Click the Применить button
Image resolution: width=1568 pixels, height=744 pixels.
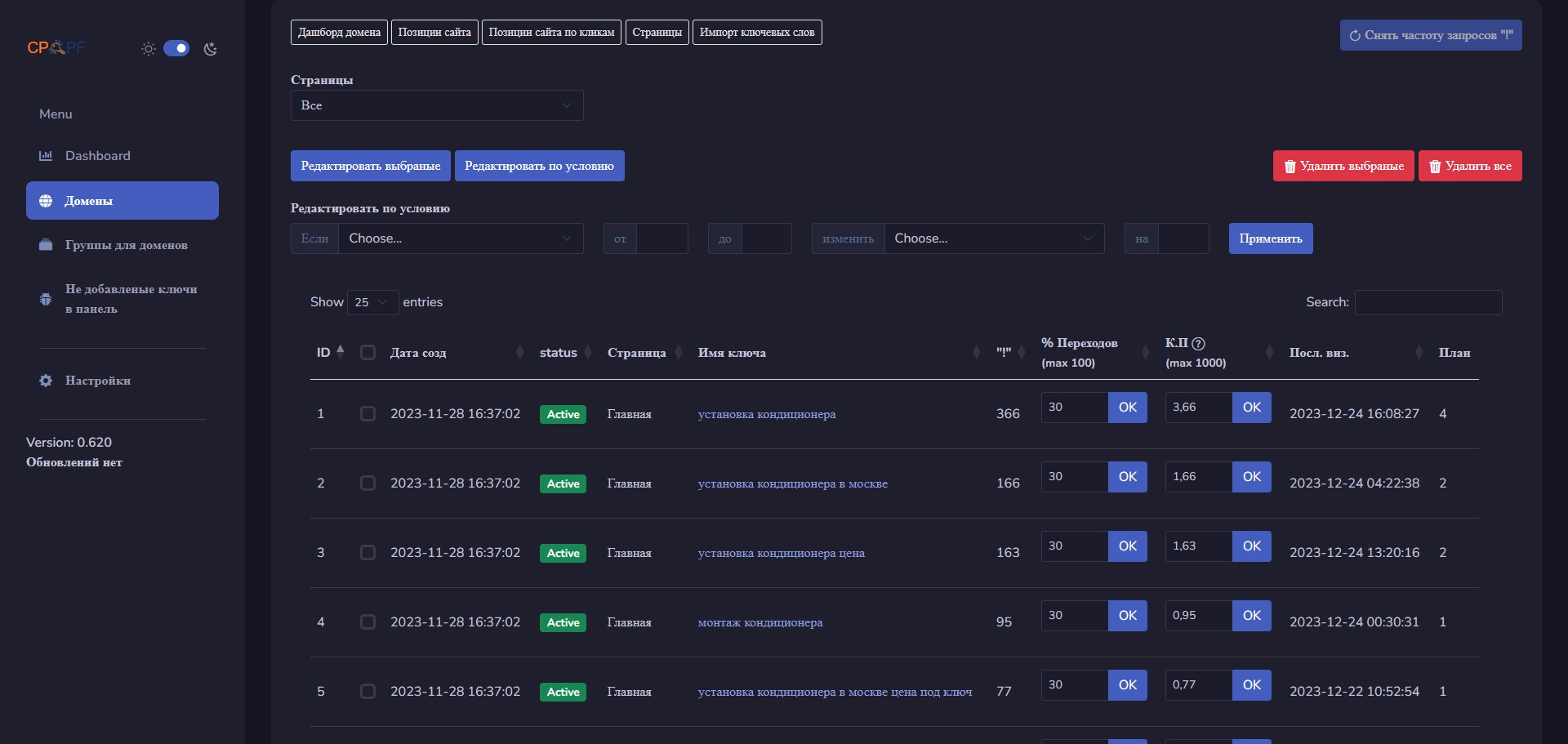[x=1271, y=238]
